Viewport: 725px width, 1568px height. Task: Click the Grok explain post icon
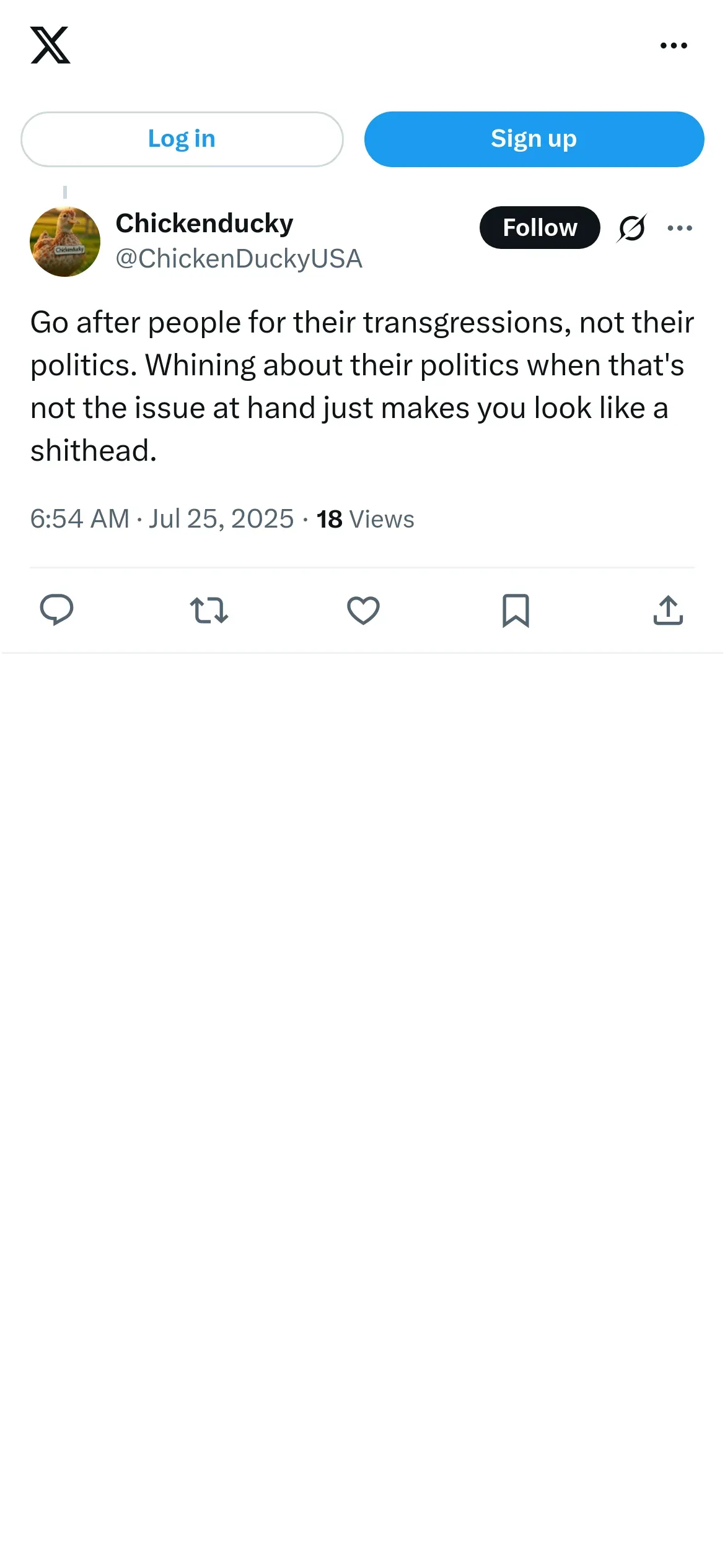point(632,228)
